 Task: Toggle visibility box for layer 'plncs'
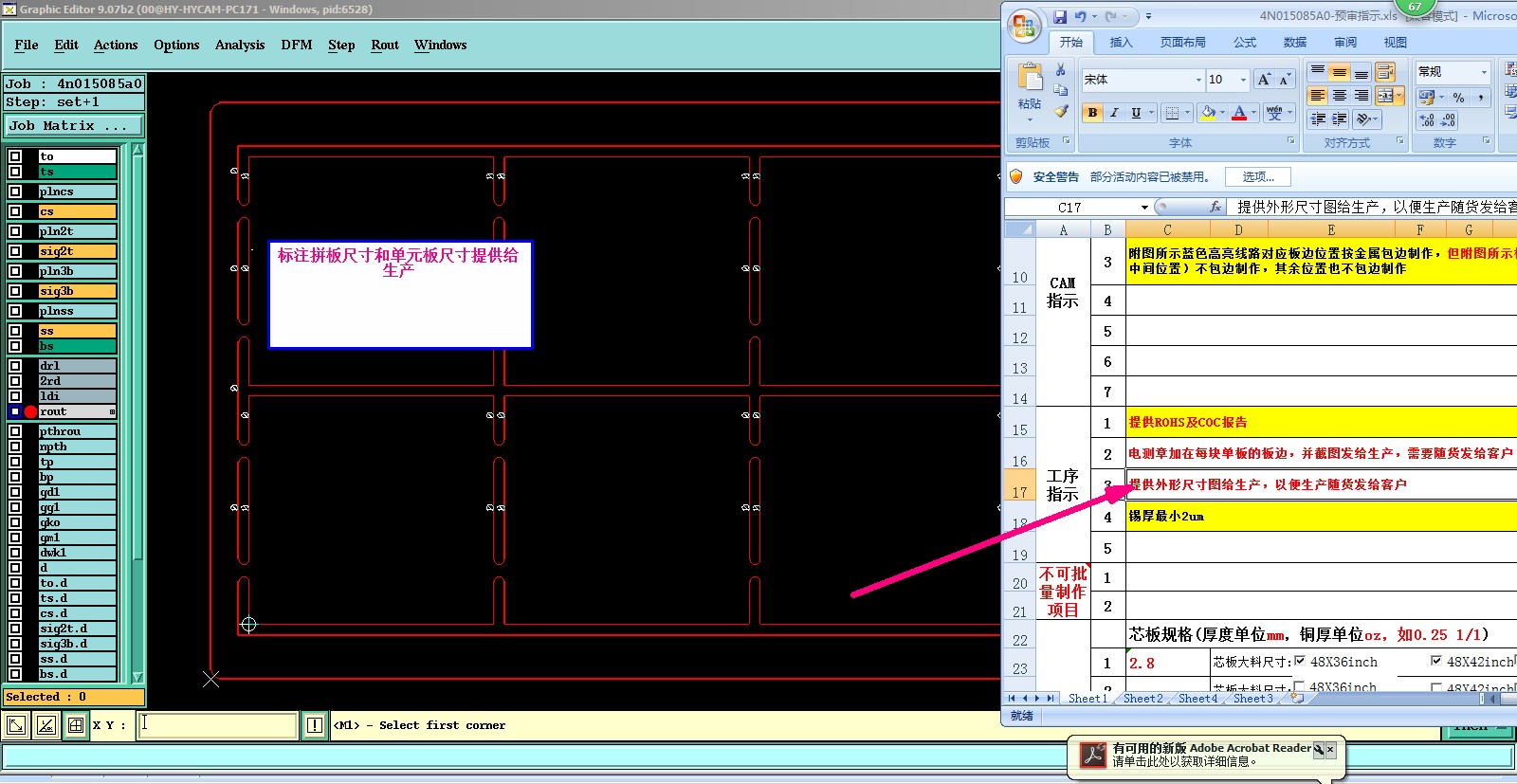click(x=15, y=191)
